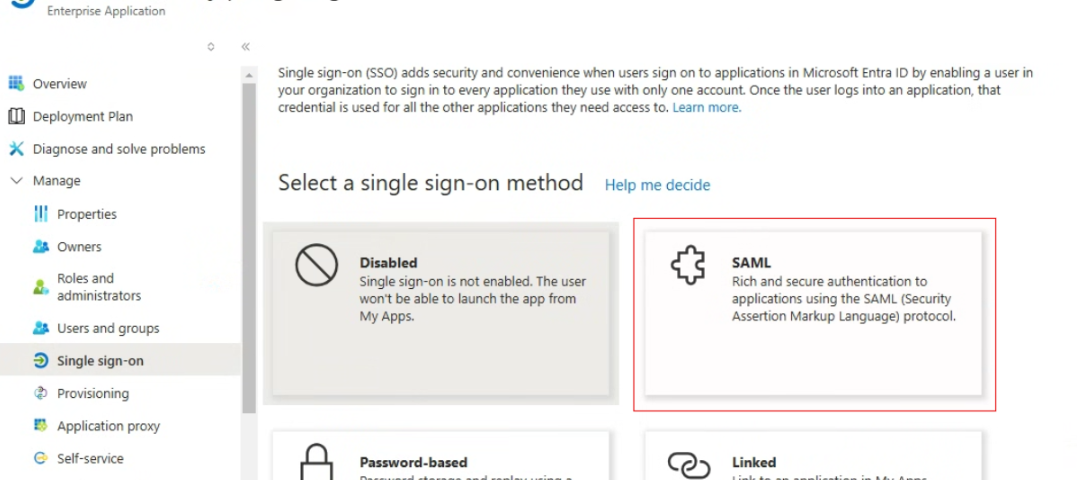Select the Password-based sign-on card
The image size is (1077, 480).
click(x=441, y=455)
